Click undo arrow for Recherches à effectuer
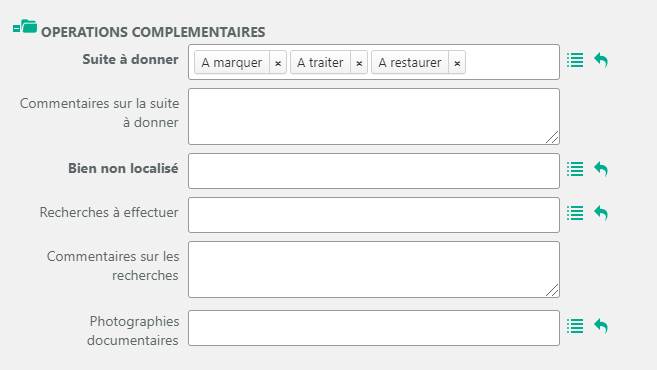The width and height of the screenshot is (657, 370). pyautogui.click(x=601, y=213)
